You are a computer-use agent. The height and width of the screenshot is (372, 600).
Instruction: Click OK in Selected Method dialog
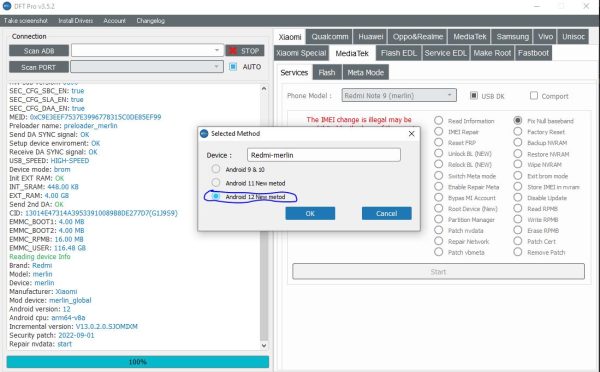[310, 213]
